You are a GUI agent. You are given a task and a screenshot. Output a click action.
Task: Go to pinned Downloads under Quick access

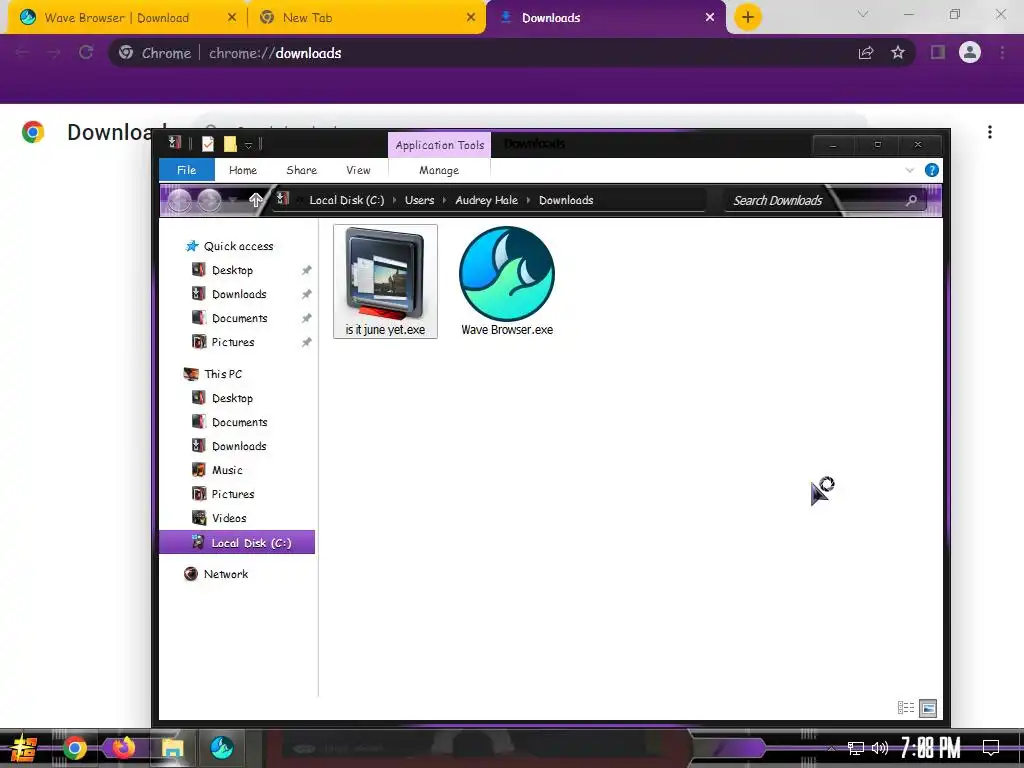[239, 294]
